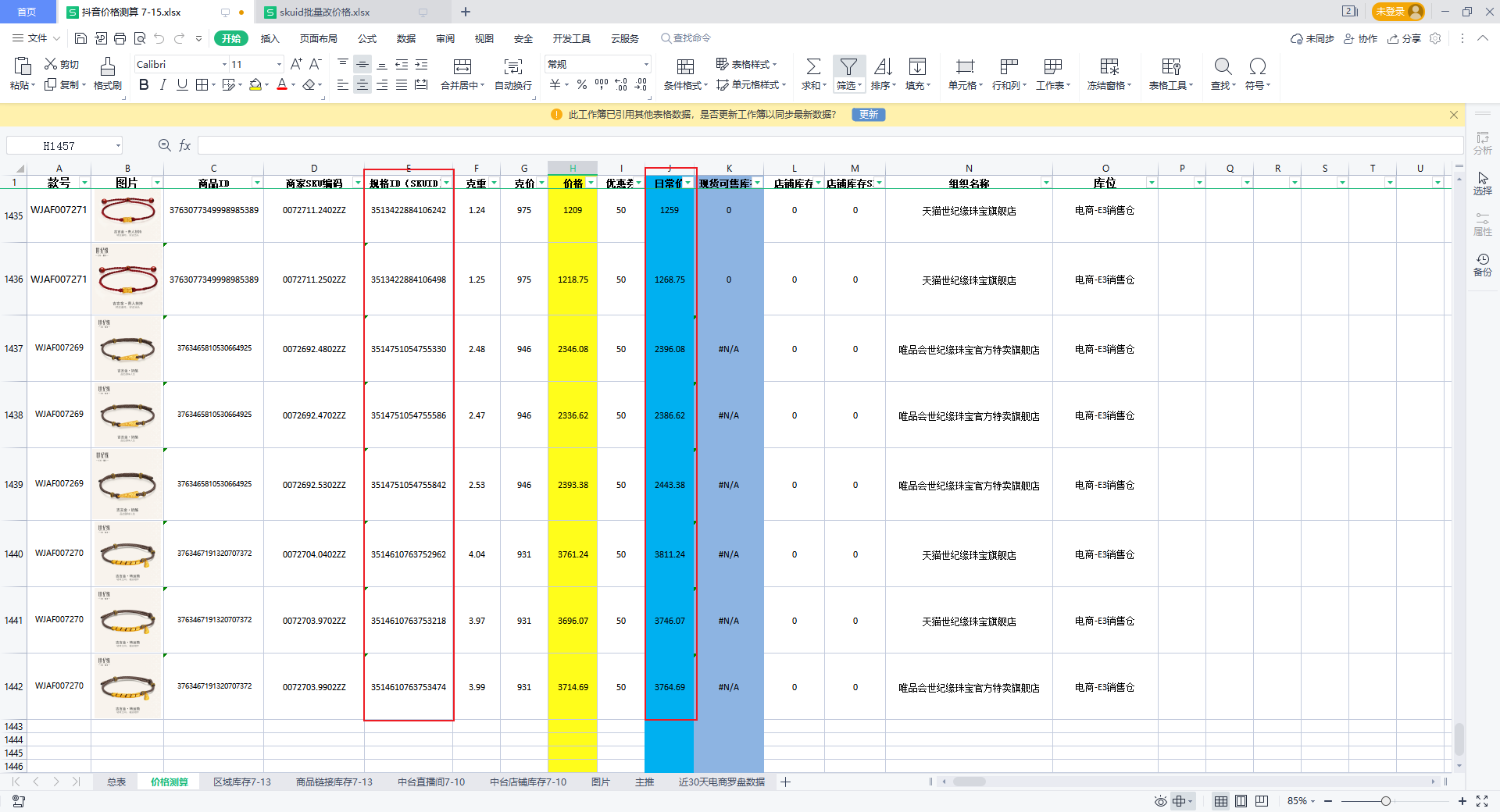Click the 未登录 login button

click(x=1398, y=12)
